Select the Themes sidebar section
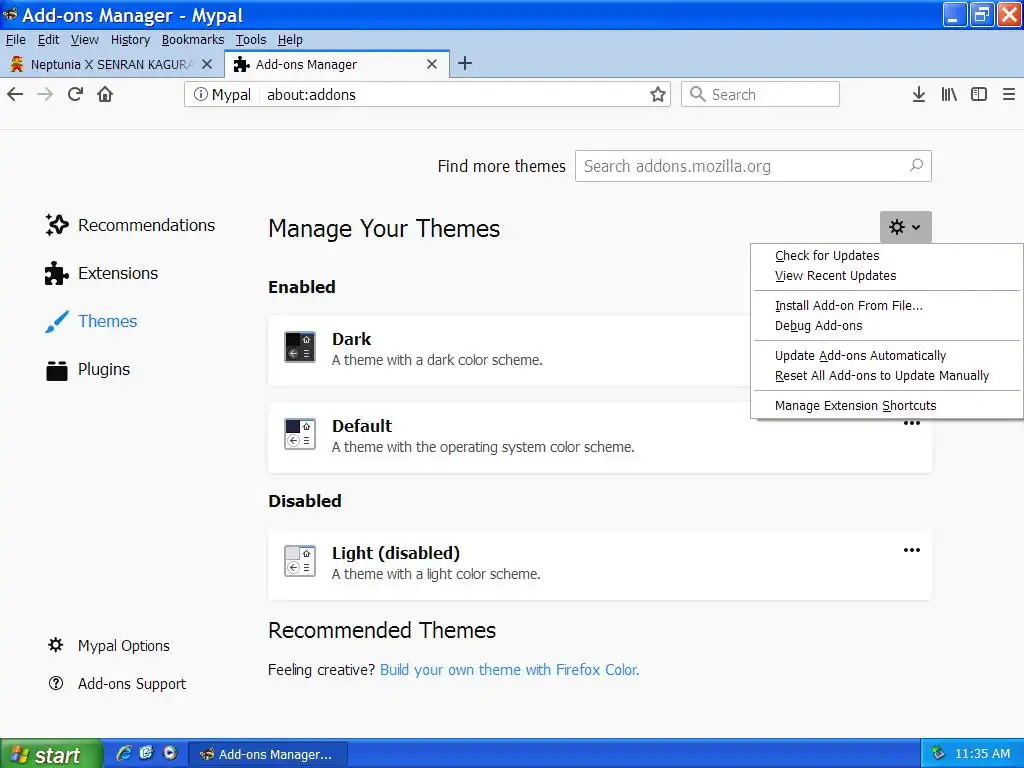Screen dimensions: 1024x768 (91, 321)
